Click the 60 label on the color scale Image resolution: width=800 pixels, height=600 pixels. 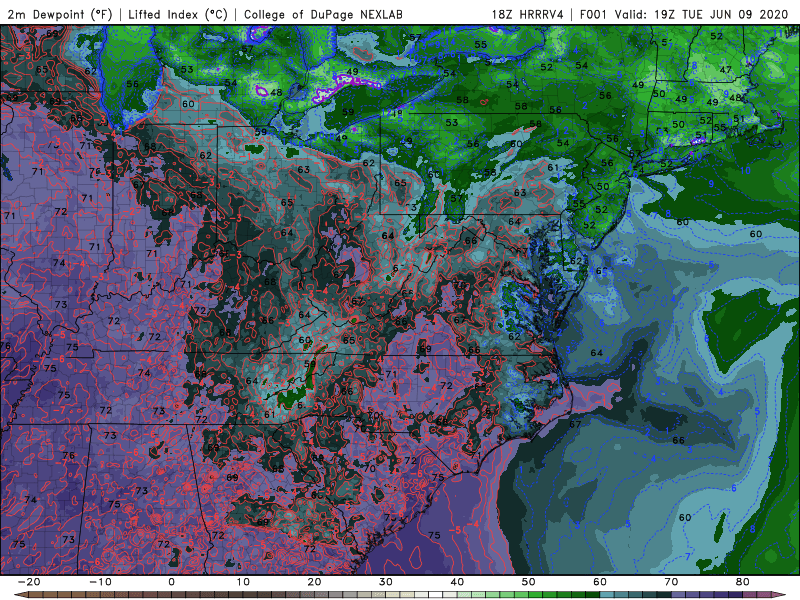(600, 582)
